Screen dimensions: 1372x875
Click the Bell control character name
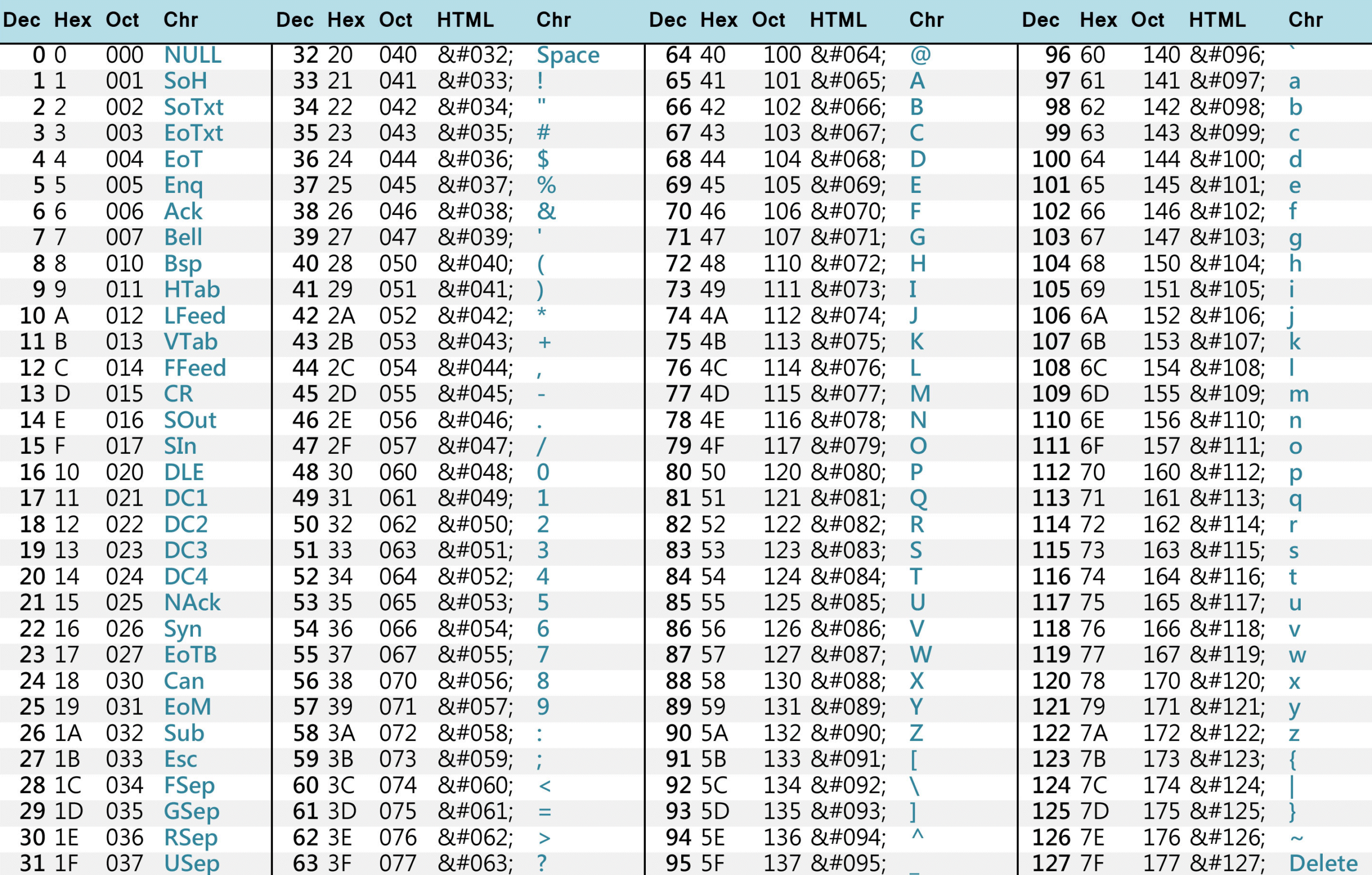pyautogui.click(x=182, y=237)
